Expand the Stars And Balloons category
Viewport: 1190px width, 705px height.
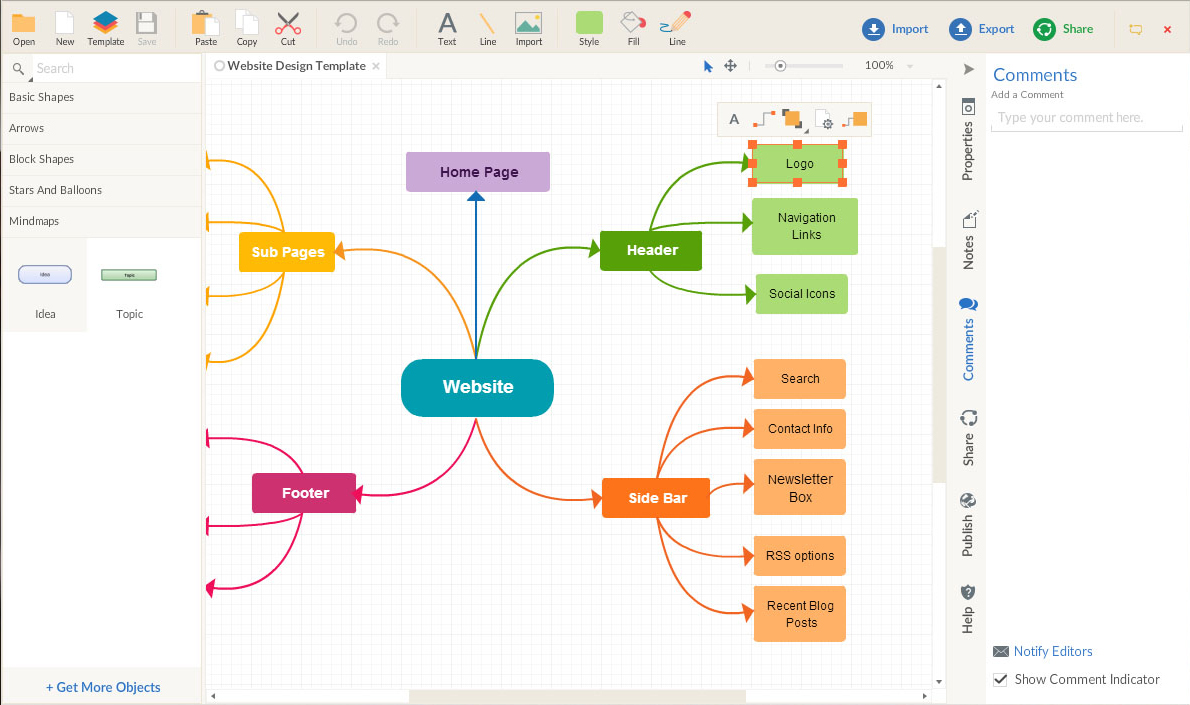point(100,190)
